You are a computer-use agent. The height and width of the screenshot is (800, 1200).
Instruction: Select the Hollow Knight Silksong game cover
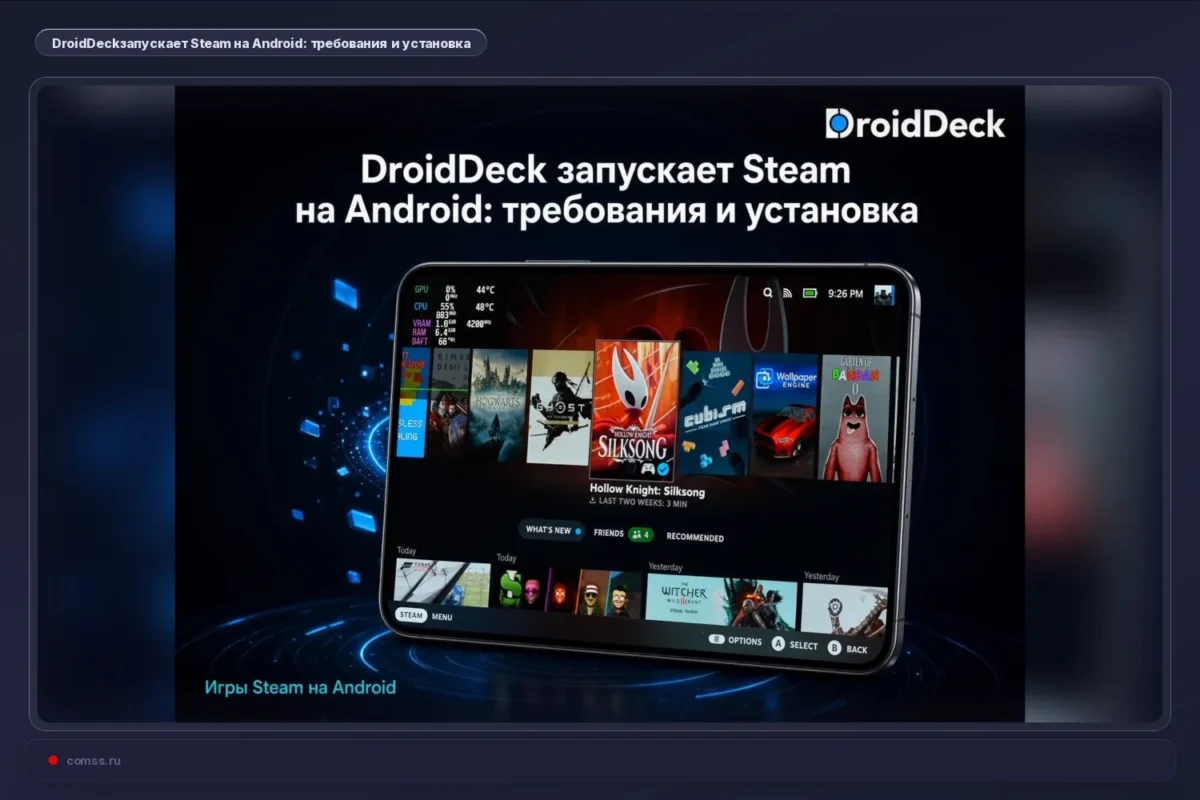click(x=636, y=410)
